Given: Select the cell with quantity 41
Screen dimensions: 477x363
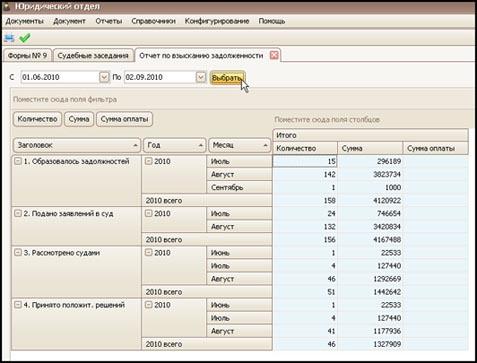Looking at the screenshot, I should click(305, 331).
